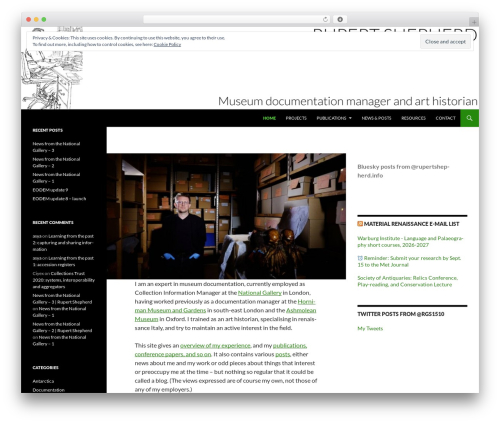Open a new tab with the plus button

[x=474, y=22]
